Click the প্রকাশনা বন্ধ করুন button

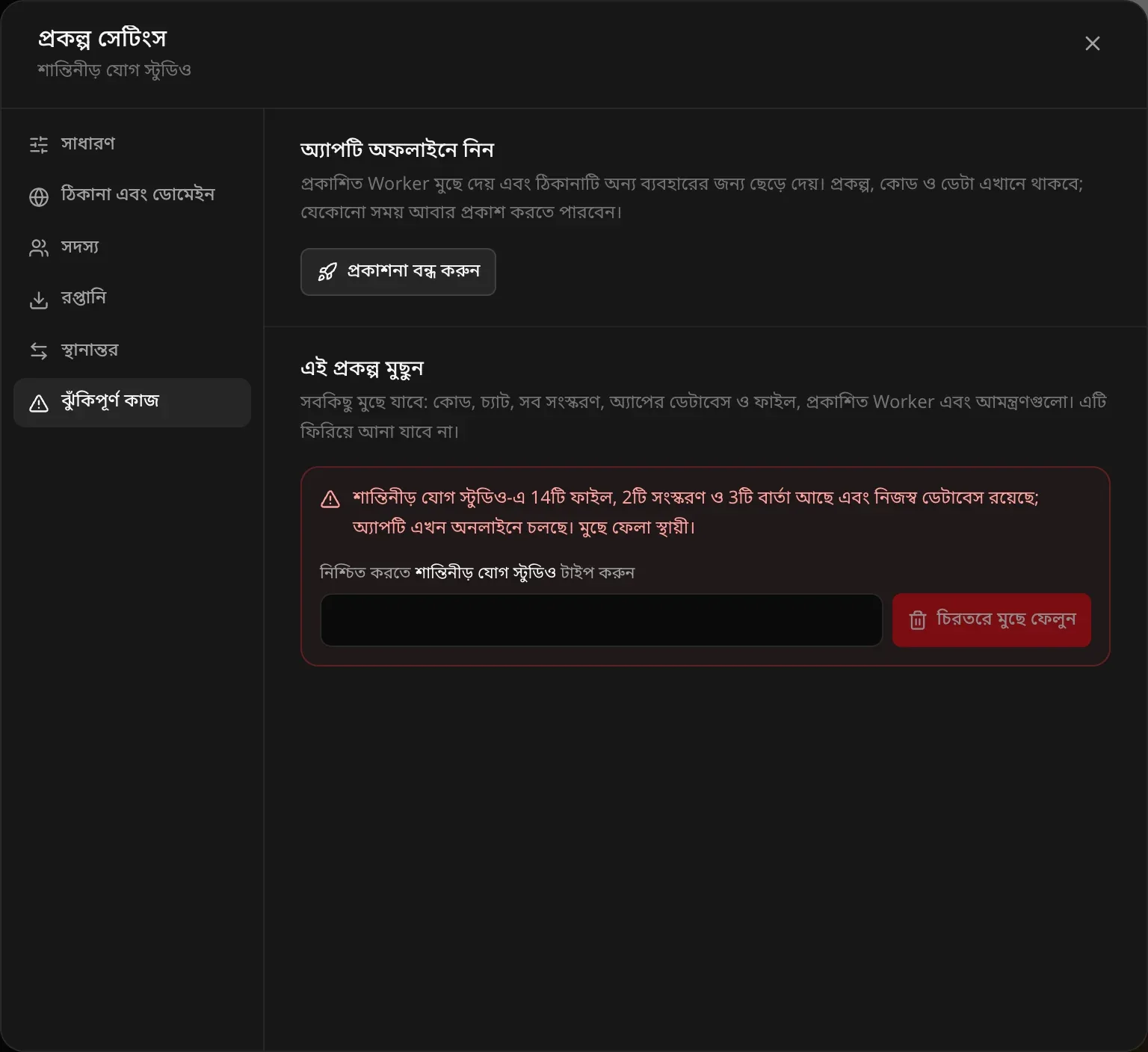pyautogui.click(x=398, y=272)
